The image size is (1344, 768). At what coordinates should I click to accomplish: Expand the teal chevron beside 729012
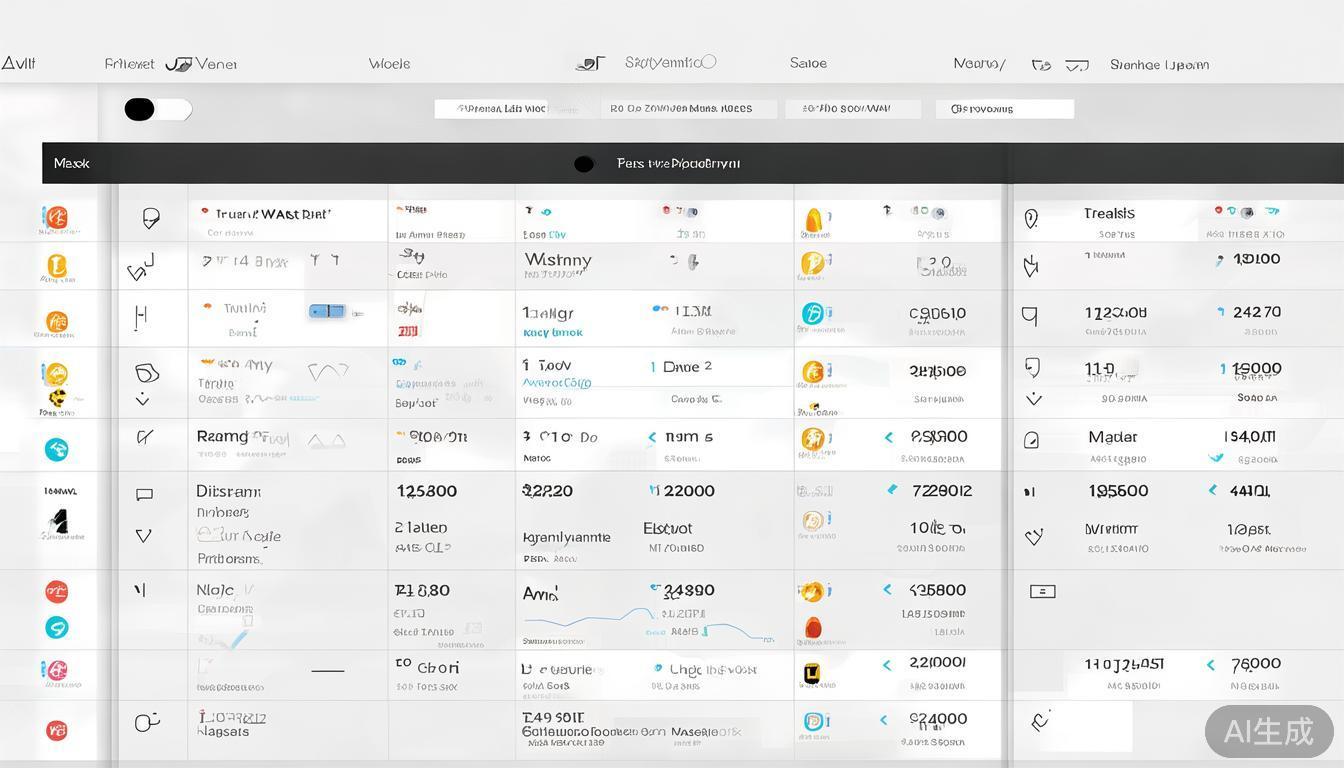pyautogui.click(x=892, y=490)
